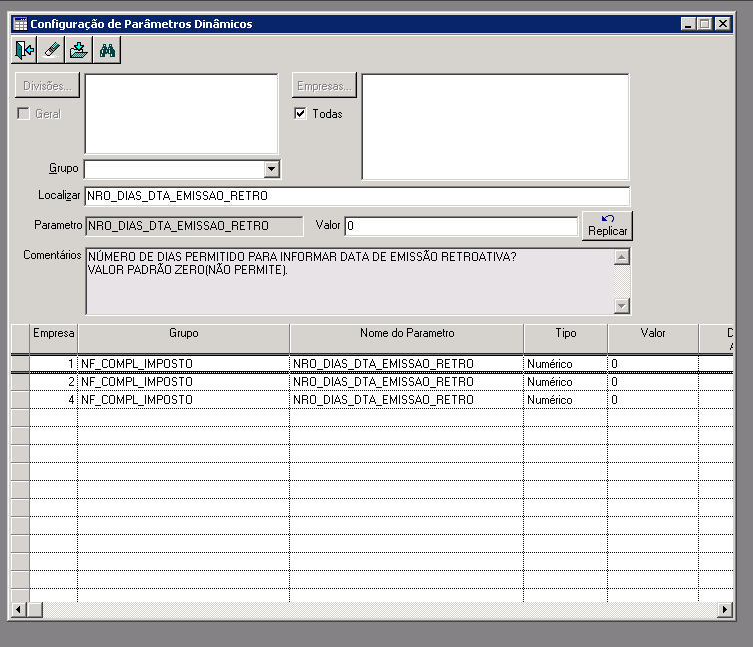Toggle the Geral checkbox
Image resolution: width=753 pixels, height=647 pixels.
click(23, 113)
